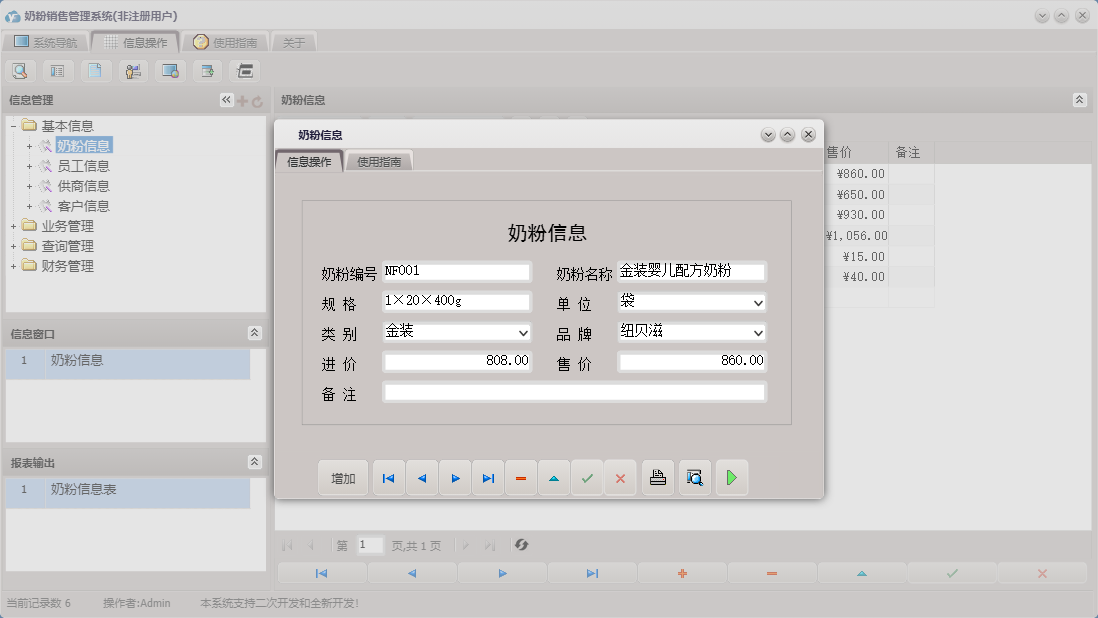
Task: Select the search icon on the top toolbar
Action: [20, 70]
